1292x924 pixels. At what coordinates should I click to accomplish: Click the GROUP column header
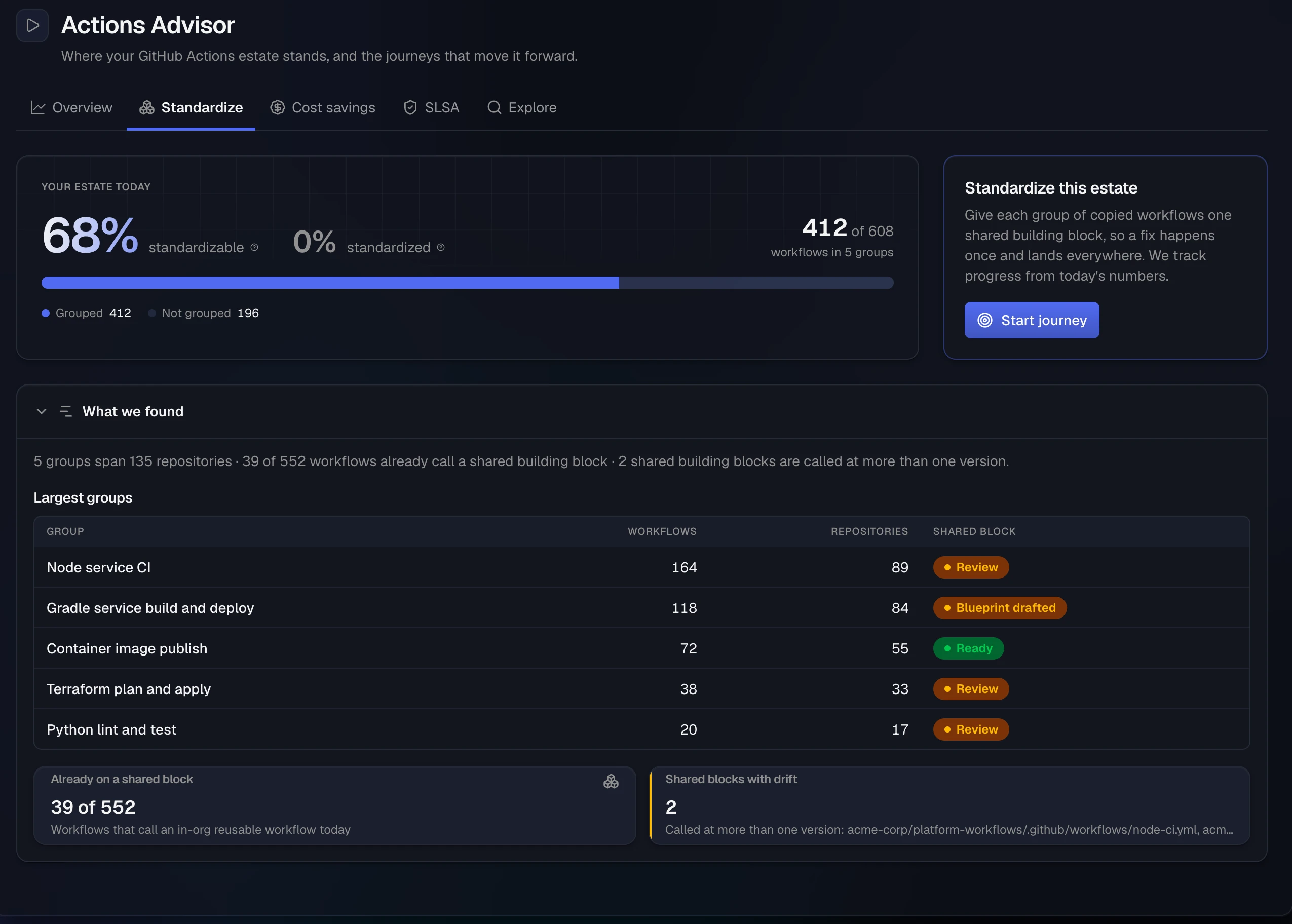tap(65, 531)
